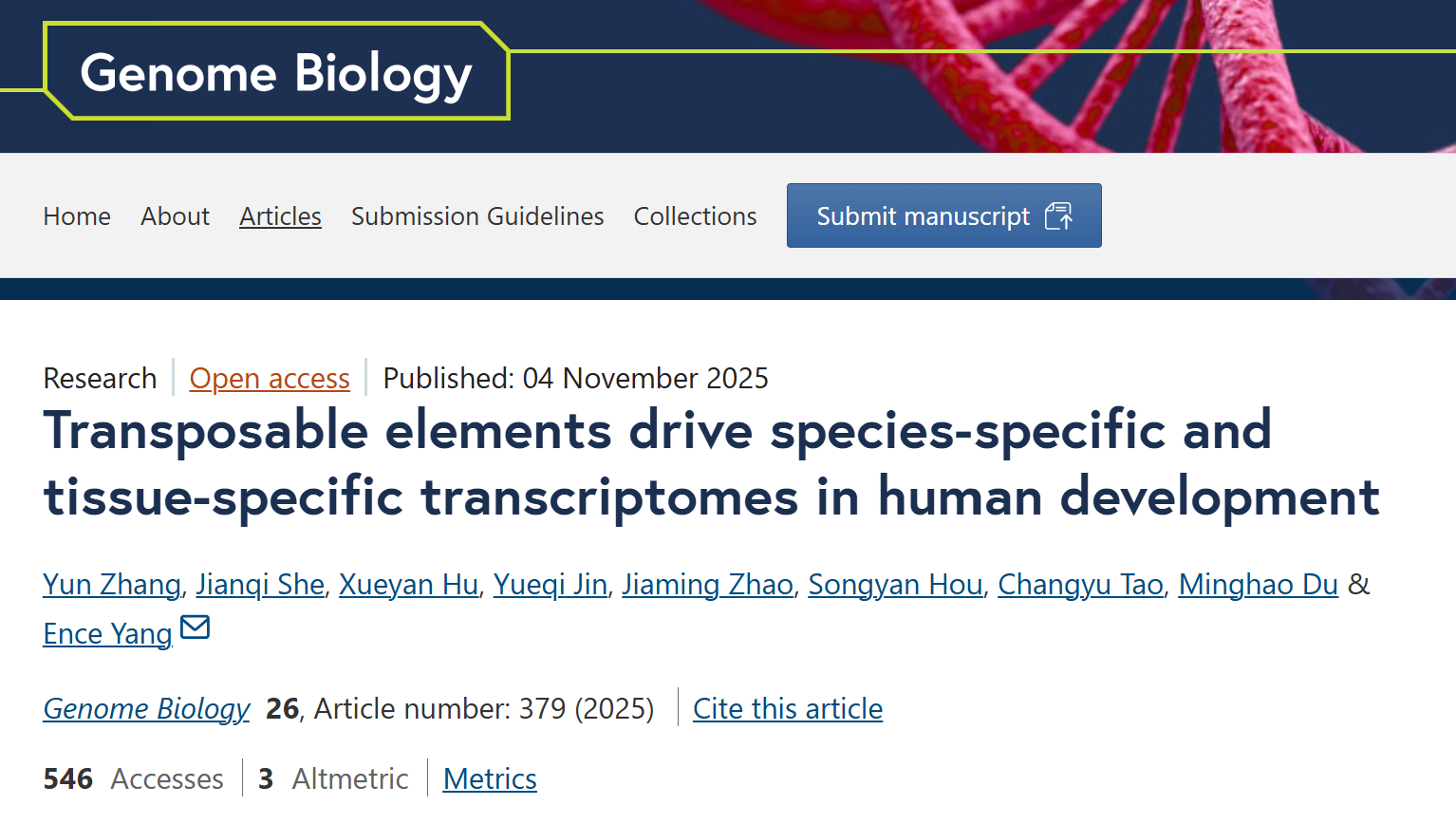The height and width of the screenshot is (824, 1456).
Task: Go to the About page
Action: 175,216
